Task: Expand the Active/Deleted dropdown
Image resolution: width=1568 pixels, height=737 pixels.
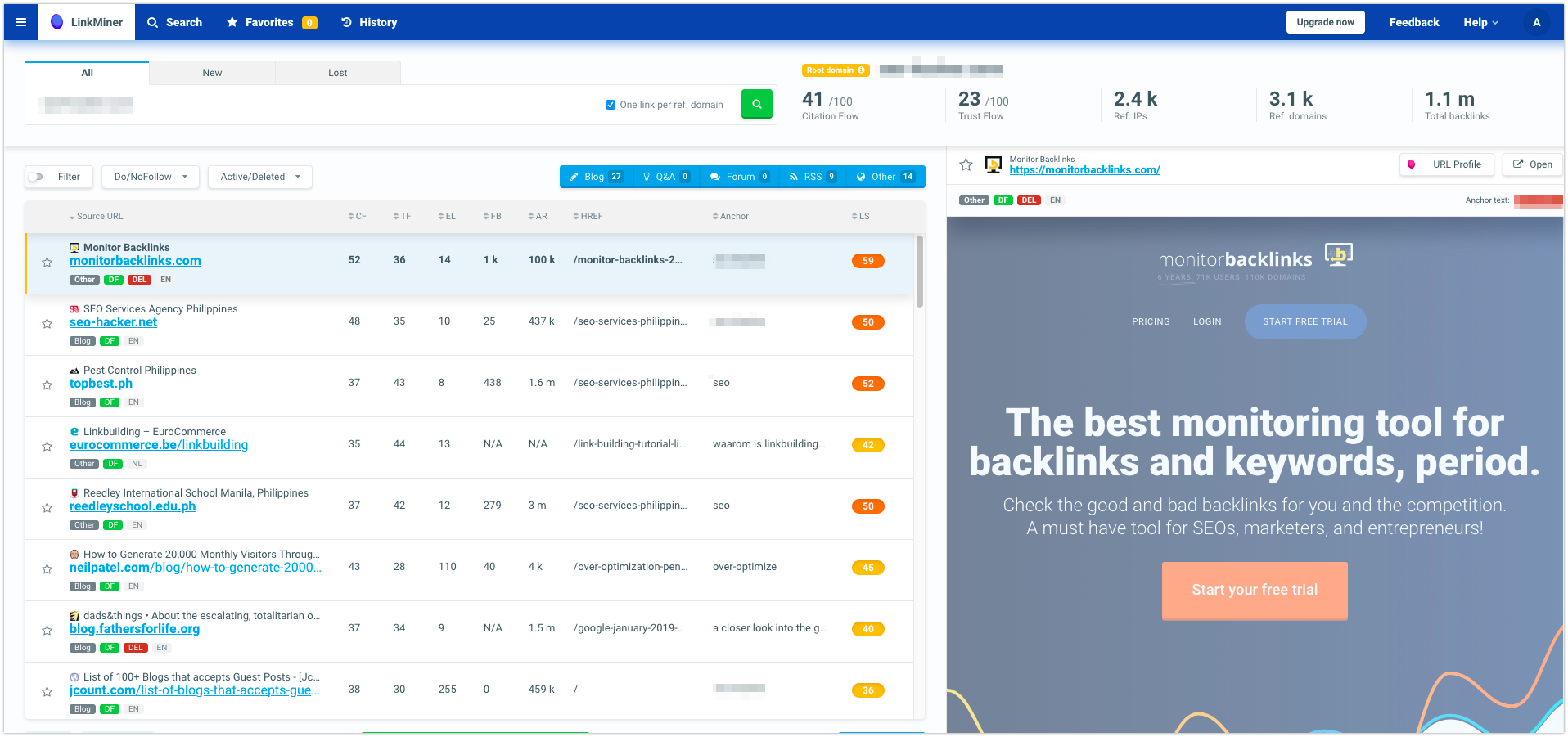Action: tap(259, 176)
